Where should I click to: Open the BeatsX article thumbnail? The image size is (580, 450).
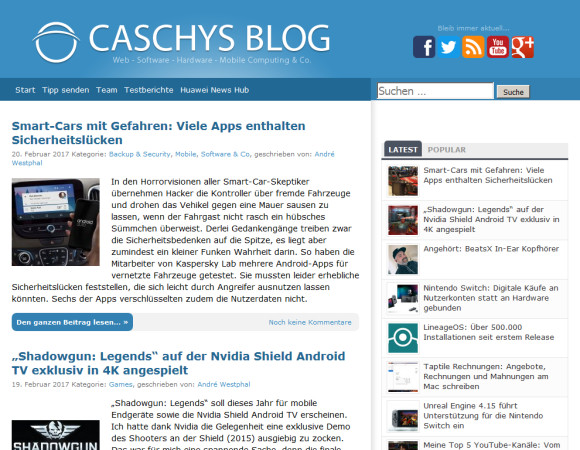[403, 260]
